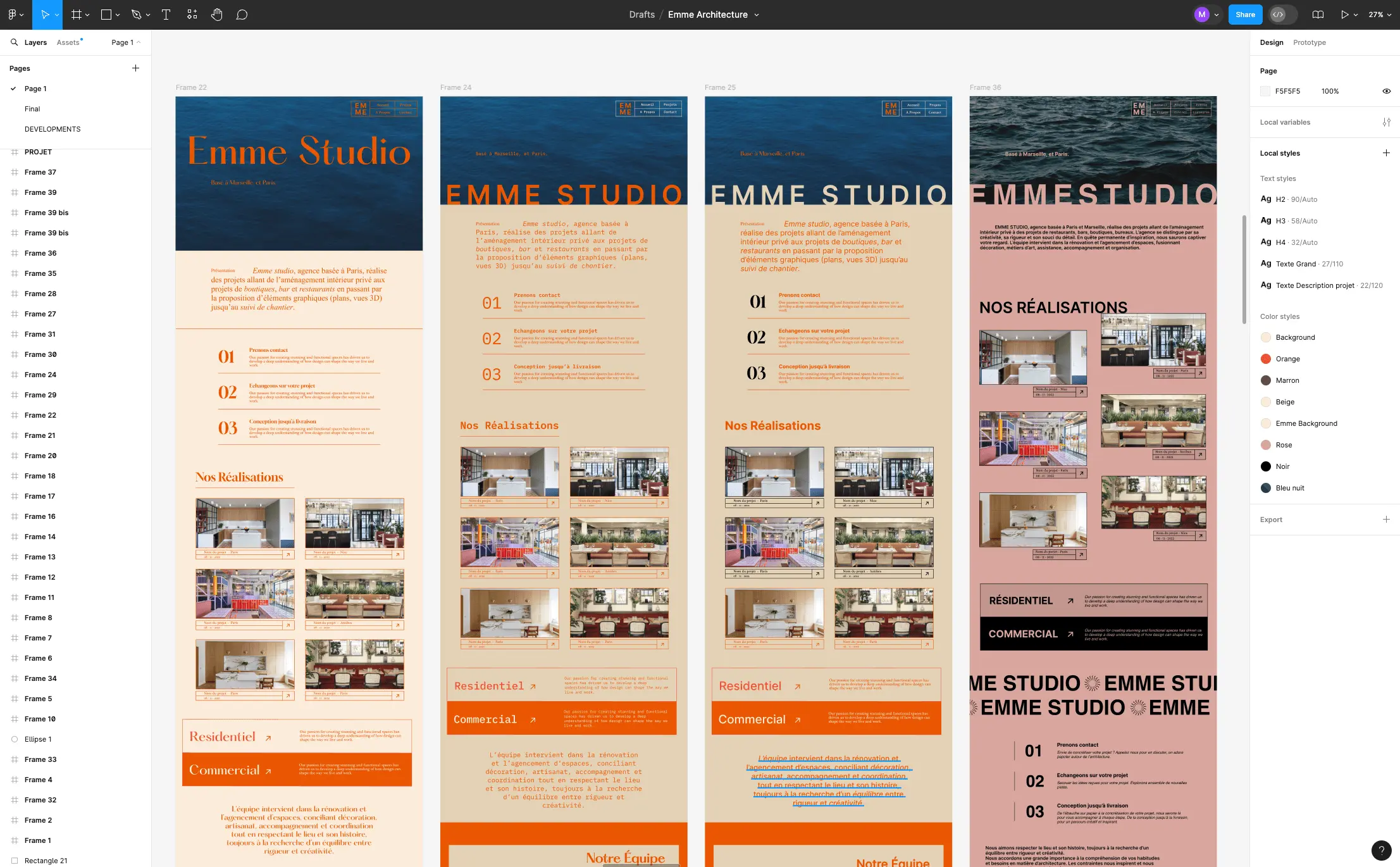The width and height of the screenshot is (1400, 867).
Task: Search layers with the magnifier icon
Action: 14,42
